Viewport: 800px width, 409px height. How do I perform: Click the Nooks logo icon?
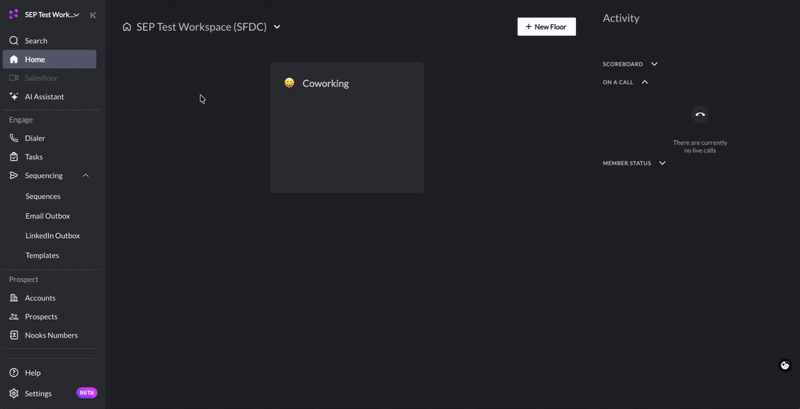click(14, 14)
